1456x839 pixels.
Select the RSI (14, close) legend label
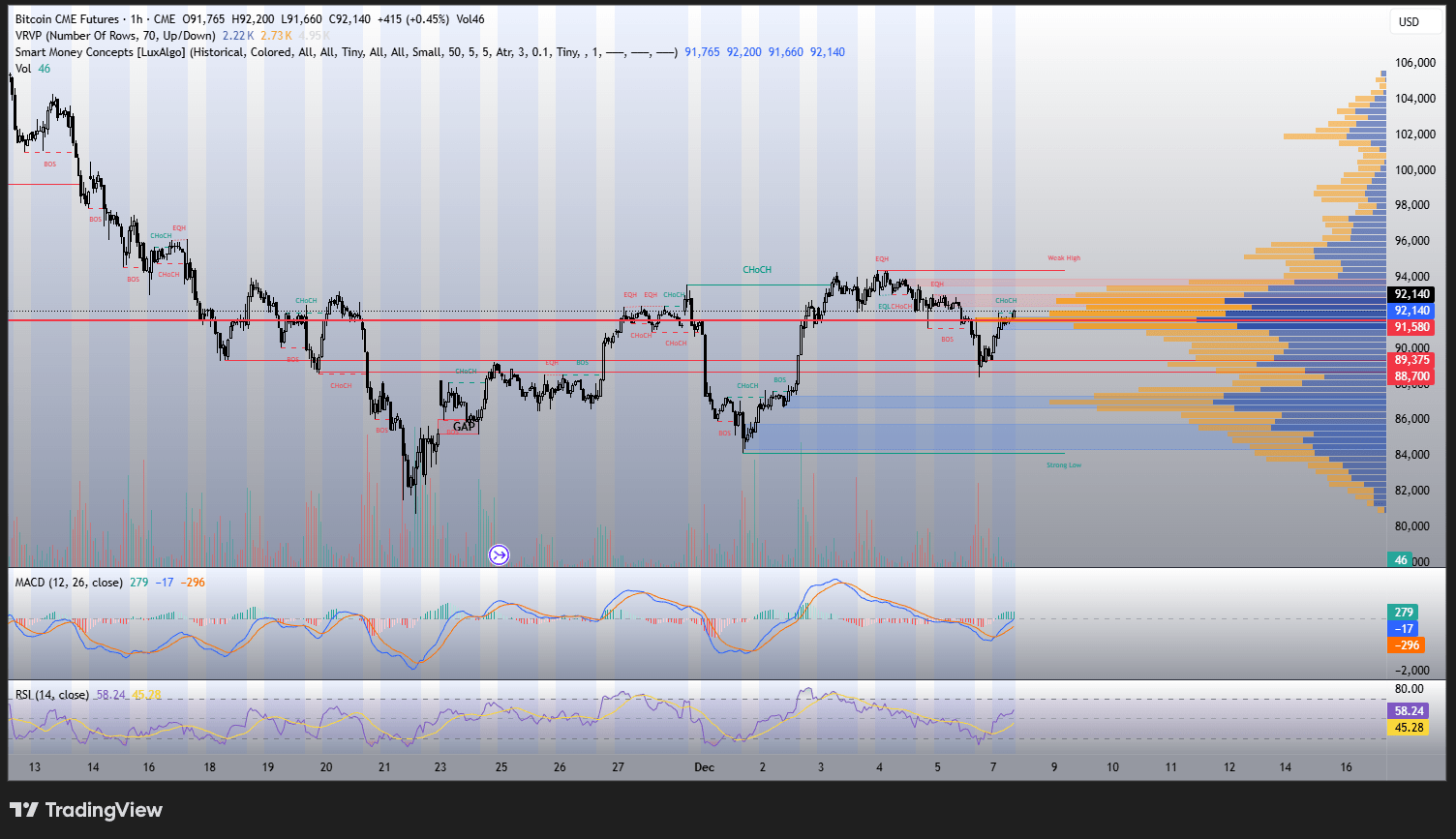[x=52, y=695]
